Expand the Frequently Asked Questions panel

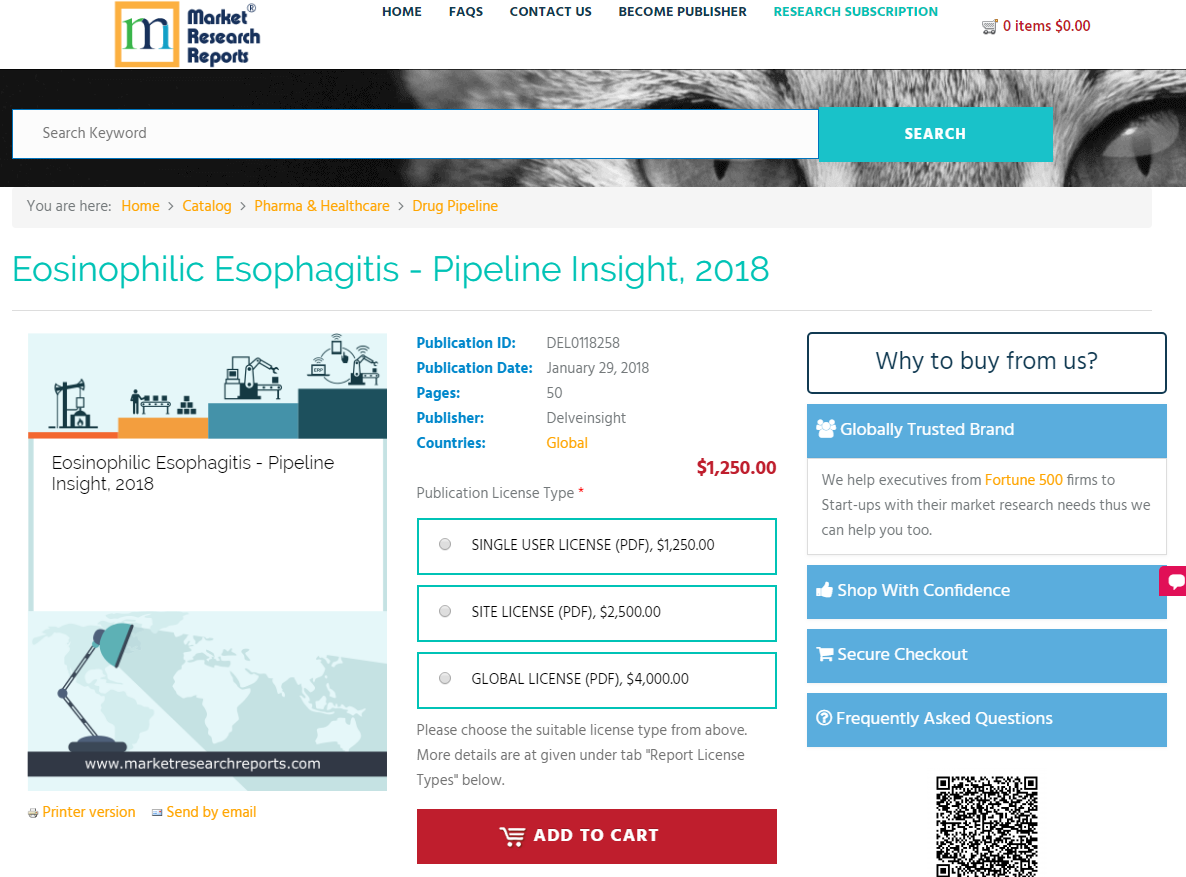(986, 720)
